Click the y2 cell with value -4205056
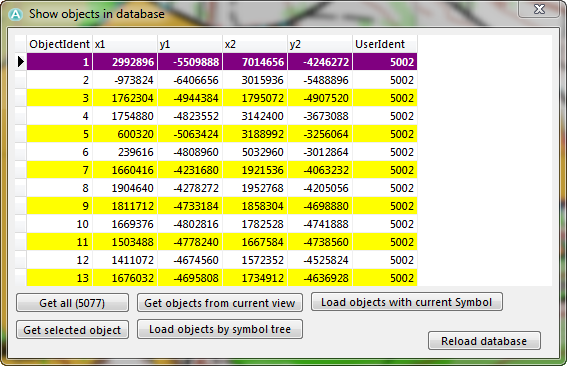The image size is (567, 366). tap(320, 188)
